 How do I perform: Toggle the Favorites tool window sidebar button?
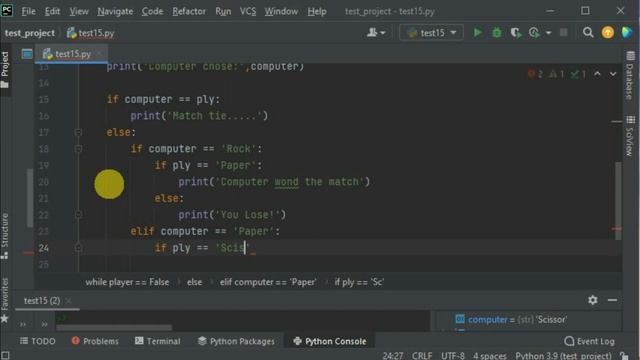click(x=5, y=300)
